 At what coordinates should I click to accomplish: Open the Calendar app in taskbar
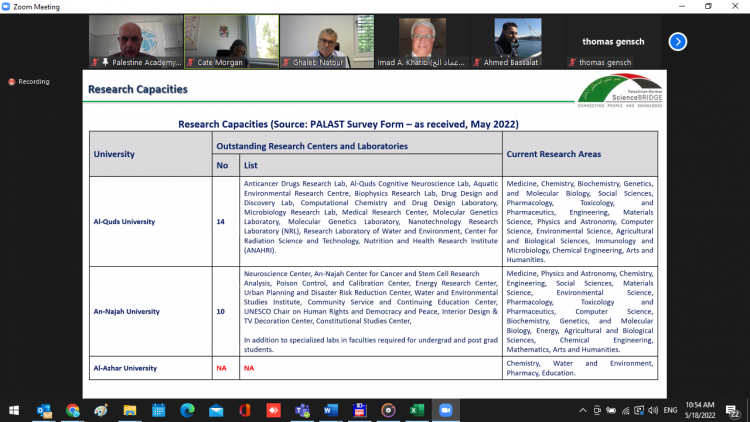click(x=158, y=411)
